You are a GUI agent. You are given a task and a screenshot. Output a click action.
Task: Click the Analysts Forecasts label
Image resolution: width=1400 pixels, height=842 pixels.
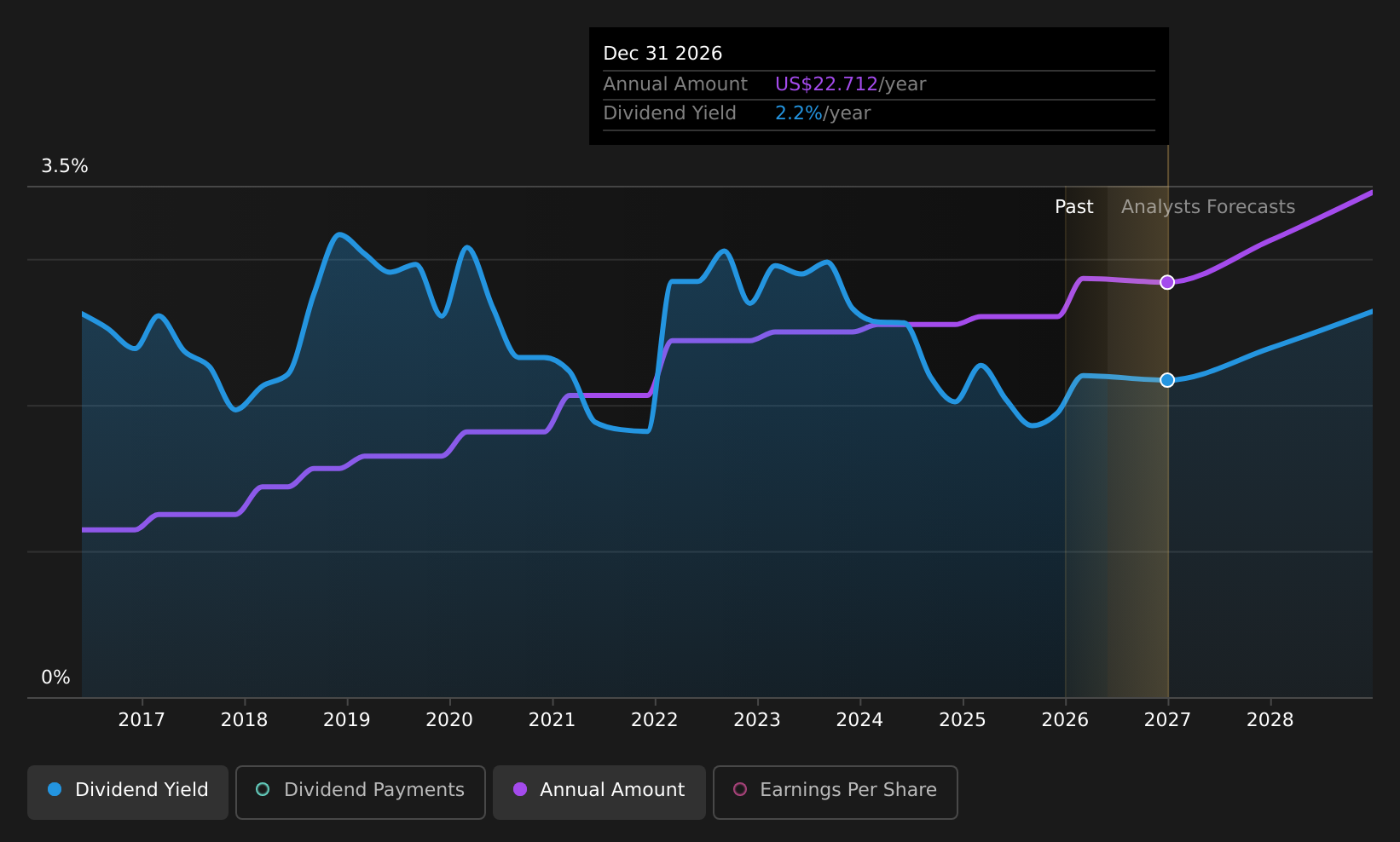tap(1208, 207)
